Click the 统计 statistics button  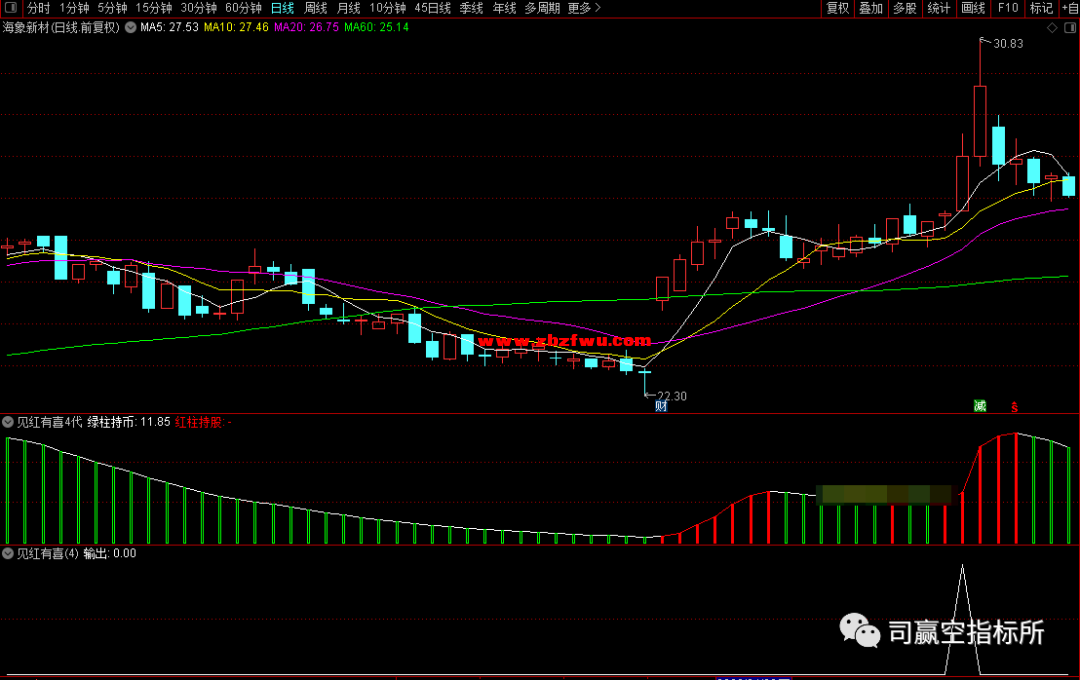pyautogui.click(x=938, y=8)
